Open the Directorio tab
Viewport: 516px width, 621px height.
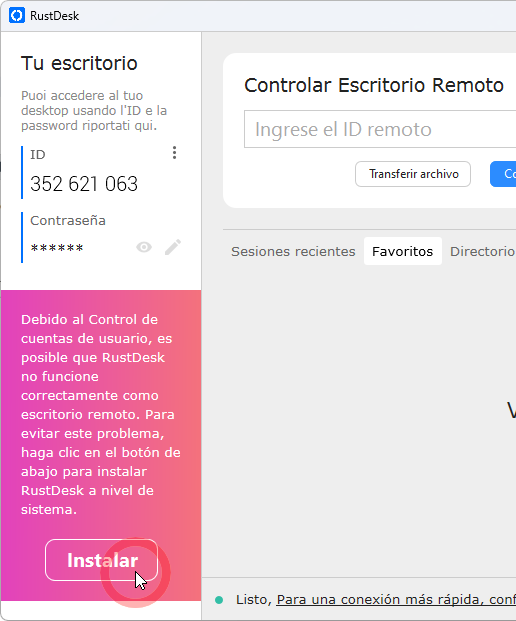(x=483, y=251)
